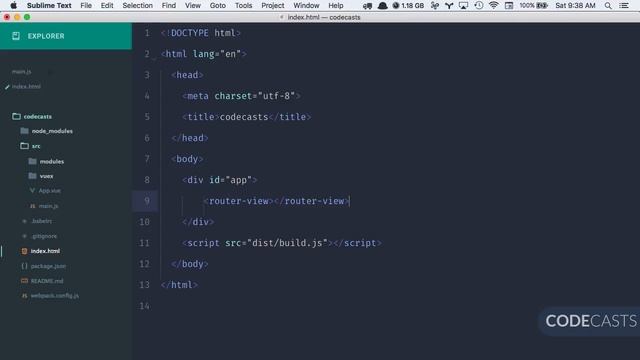Image resolution: width=640 pixels, height=360 pixels.
Task: Open App.vue from the sidebar
Action: pos(49,191)
